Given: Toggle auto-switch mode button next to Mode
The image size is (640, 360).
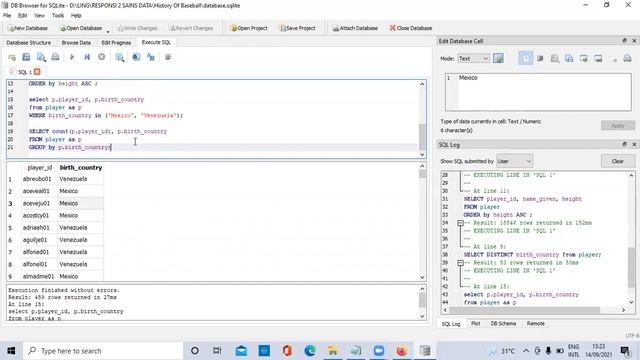Looking at the screenshot, I should tap(498, 58).
